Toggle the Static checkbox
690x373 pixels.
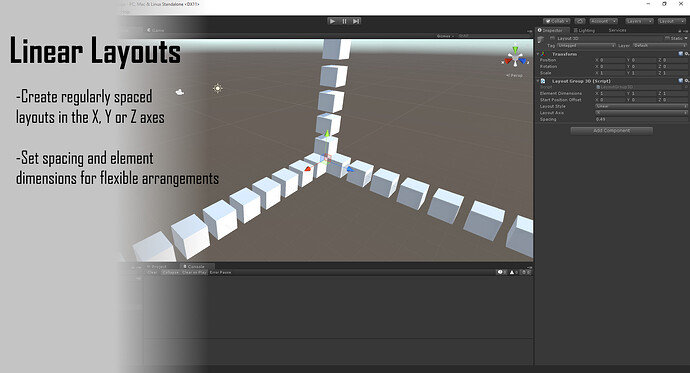tap(667, 39)
